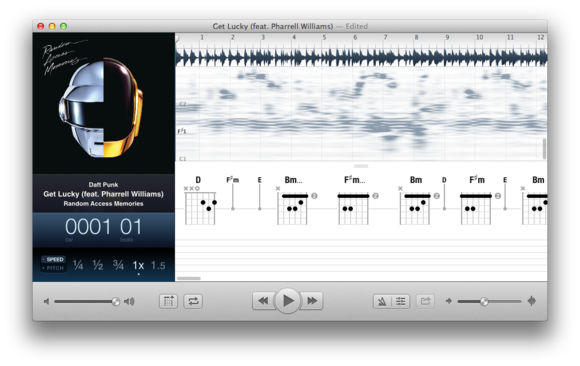Click the beats counter 01 display

(131, 227)
